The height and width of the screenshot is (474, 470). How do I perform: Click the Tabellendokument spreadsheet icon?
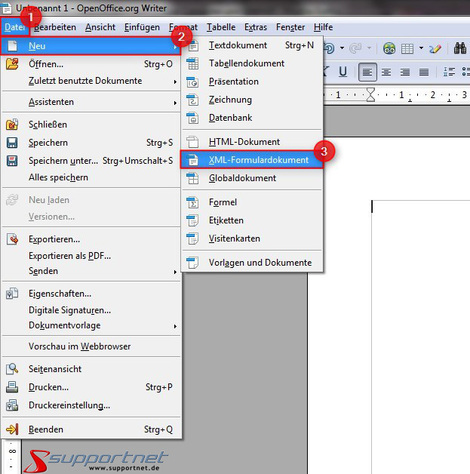193,63
